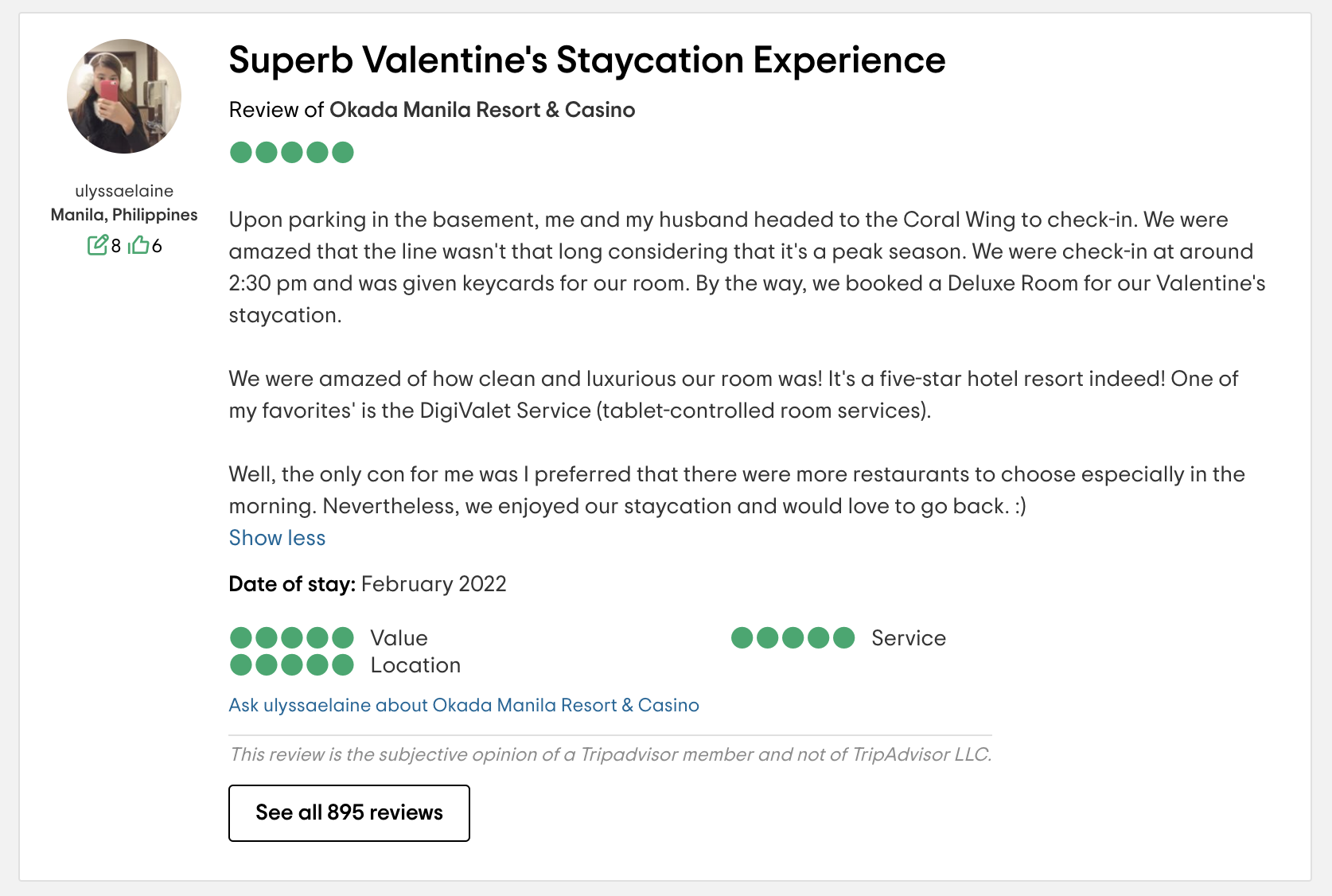Click the Date of stay label
Image resolution: width=1332 pixels, height=896 pixels.
(x=292, y=584)
